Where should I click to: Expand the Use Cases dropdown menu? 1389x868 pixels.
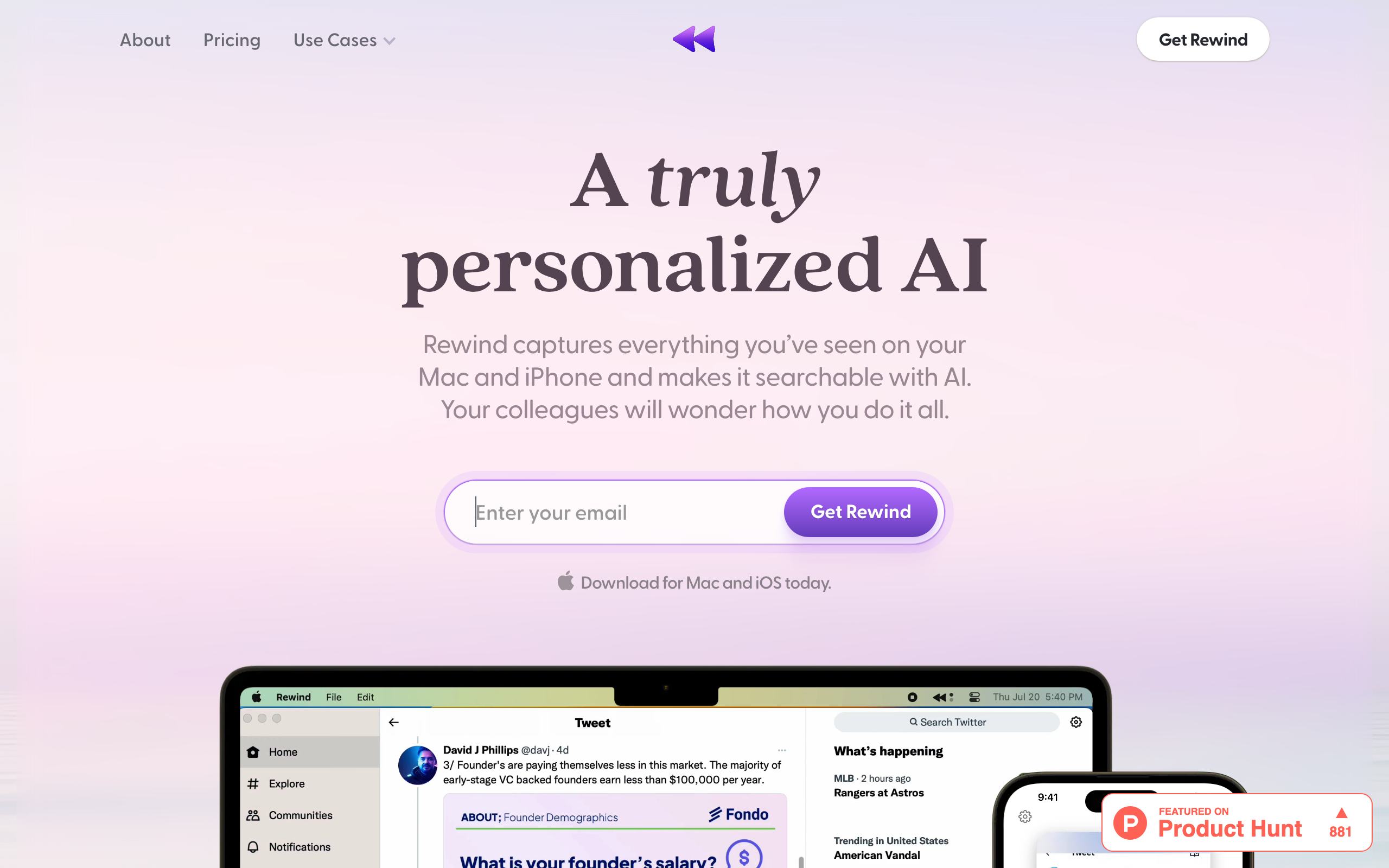tap(344, 40)
